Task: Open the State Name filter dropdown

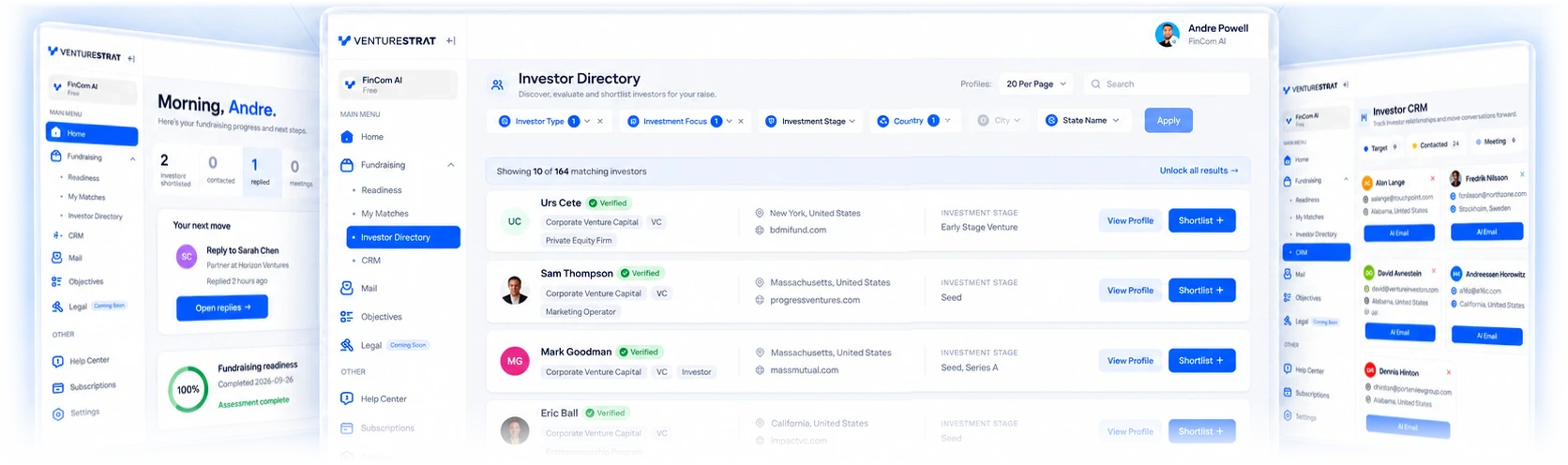Action: coord(1083,120)
